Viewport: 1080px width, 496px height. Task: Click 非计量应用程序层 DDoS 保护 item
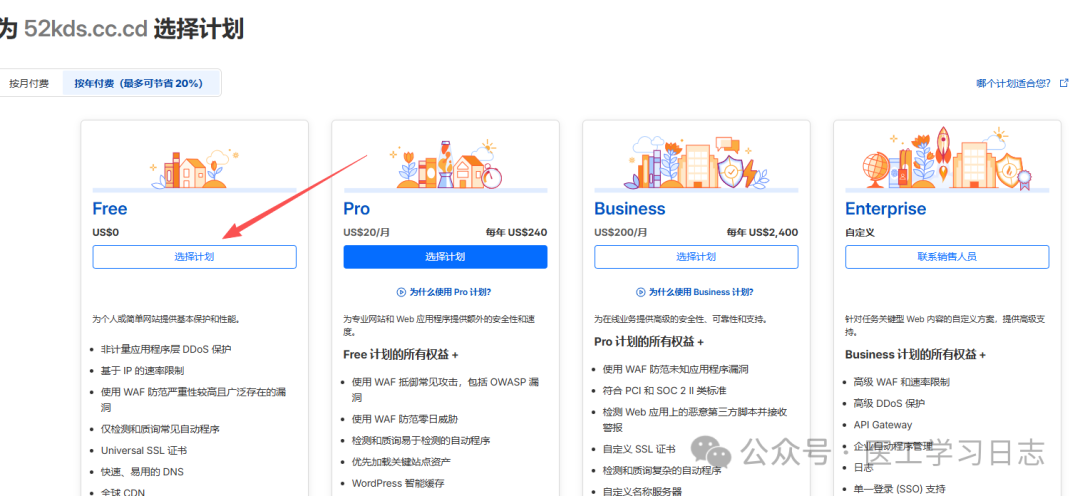pos(166,349)
